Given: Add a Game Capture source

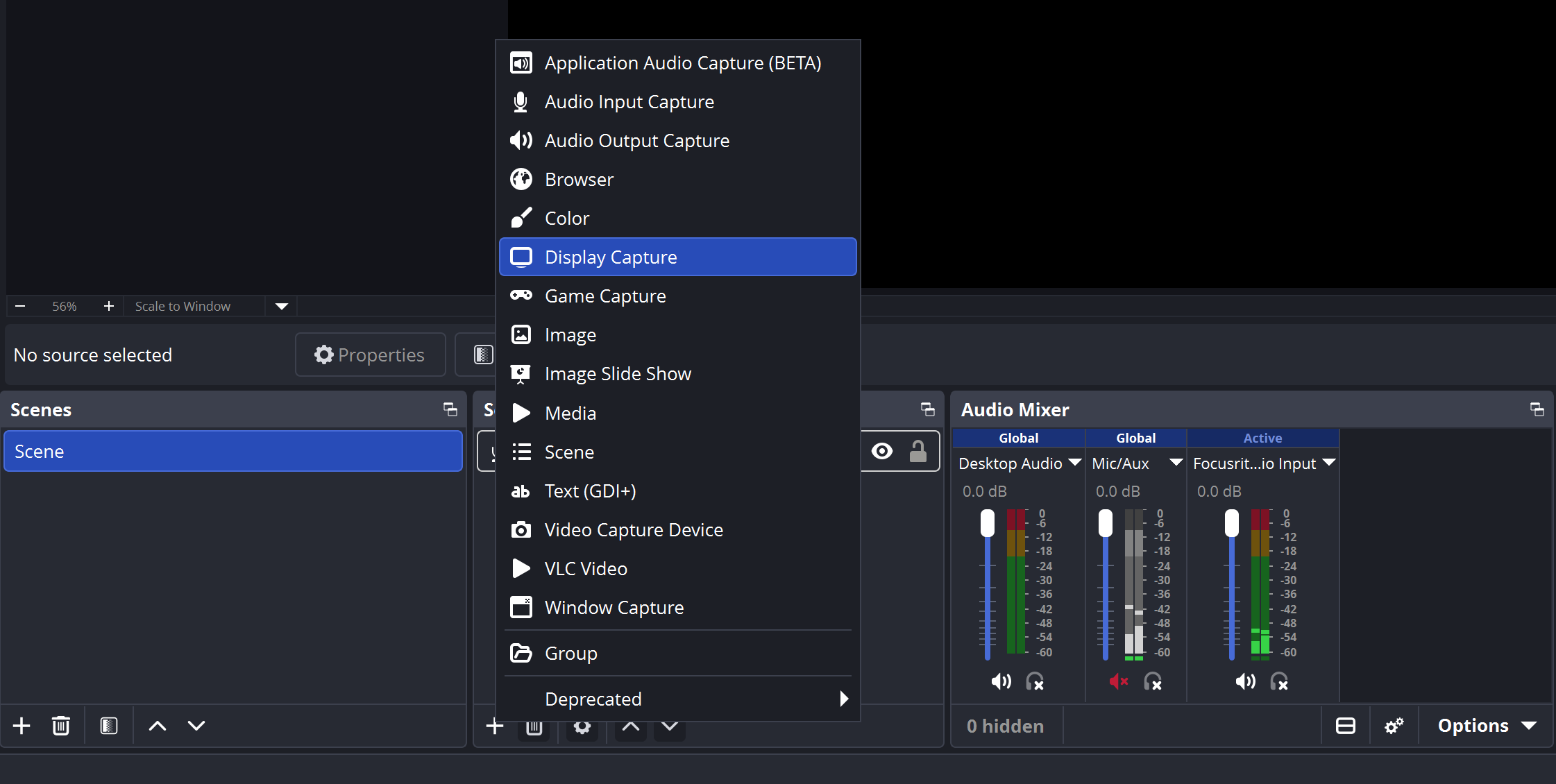Looking at the screenshot, I should 677,296.
